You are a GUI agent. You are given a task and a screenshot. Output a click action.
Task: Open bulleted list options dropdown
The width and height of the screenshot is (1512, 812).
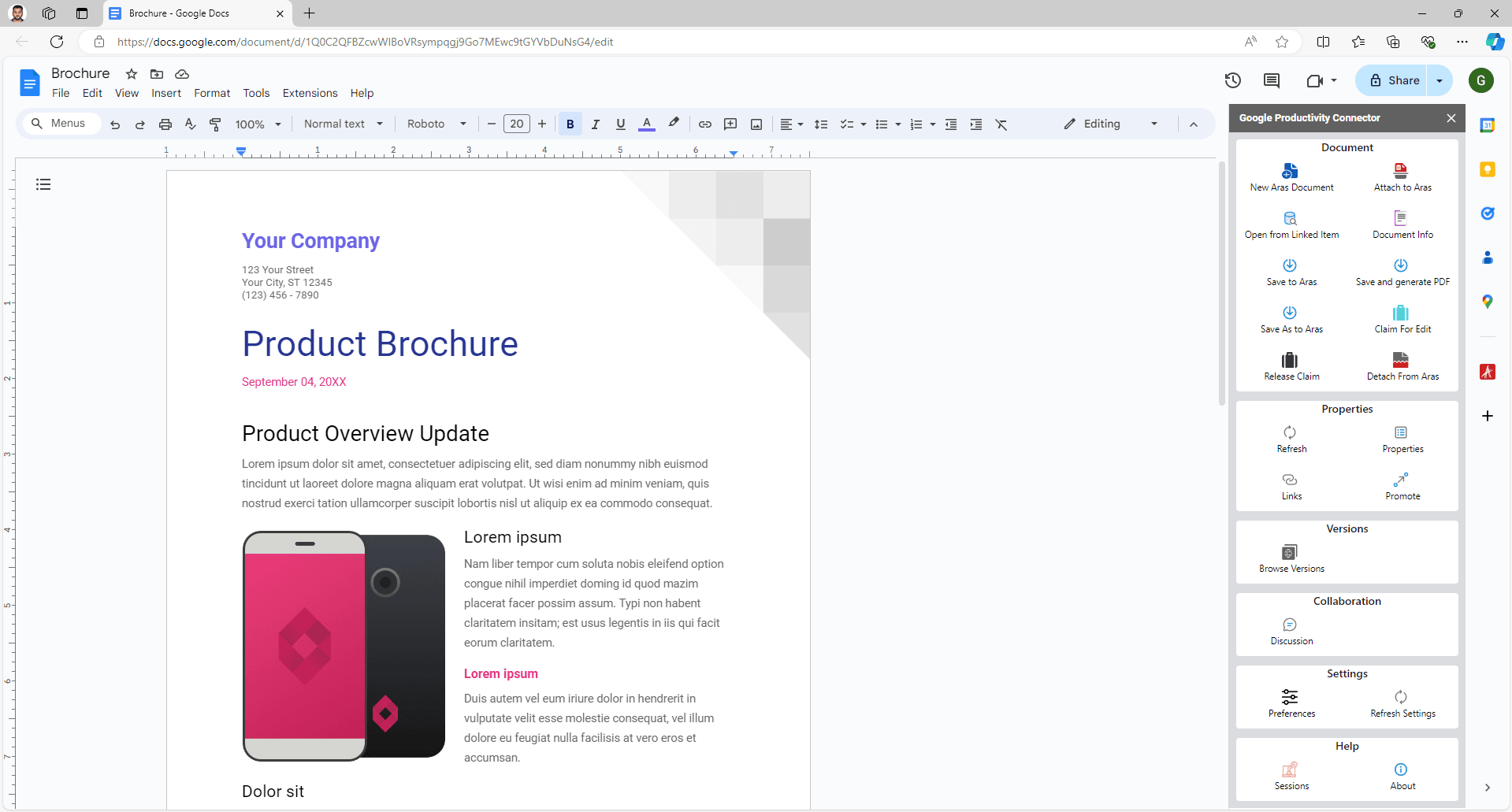(898, 124)
